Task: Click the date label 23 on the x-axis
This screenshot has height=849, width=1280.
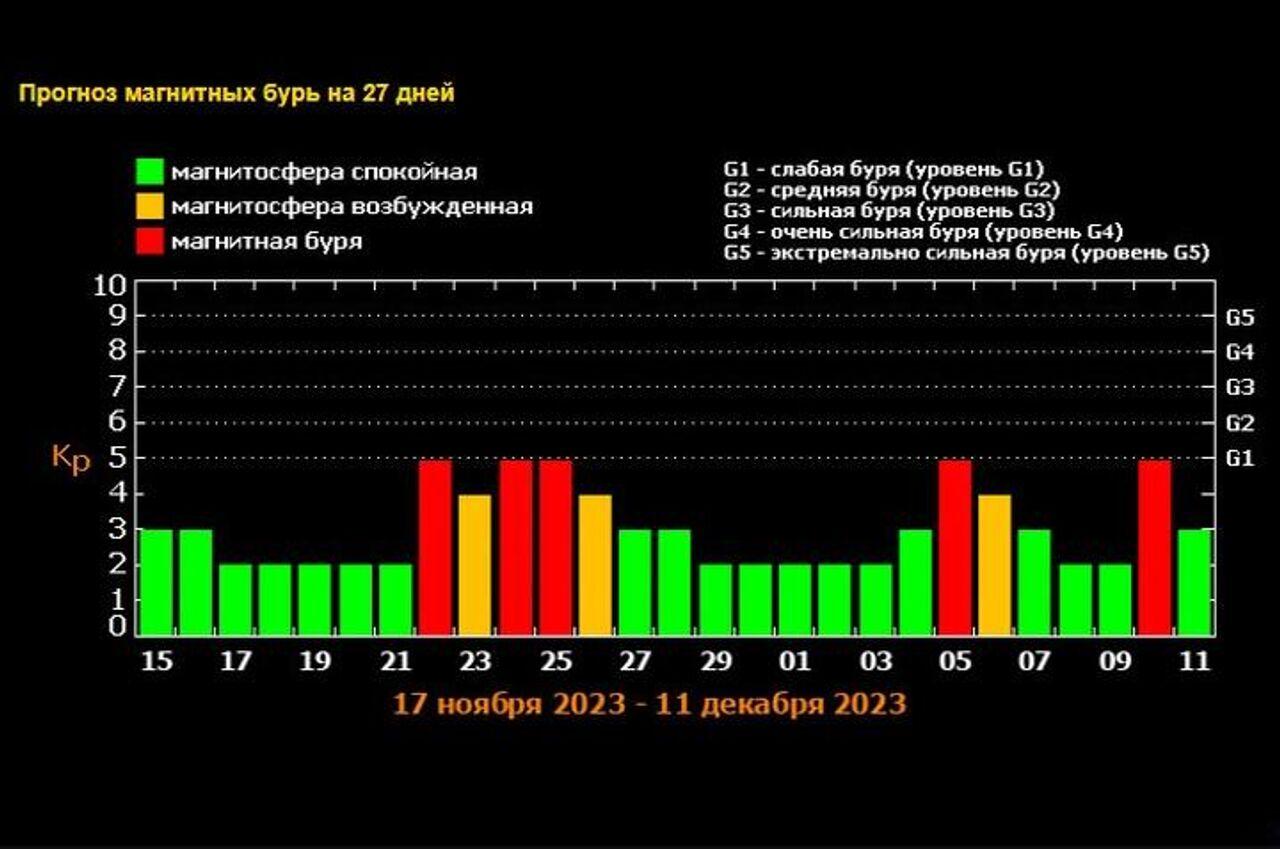Action: point(476,662)
